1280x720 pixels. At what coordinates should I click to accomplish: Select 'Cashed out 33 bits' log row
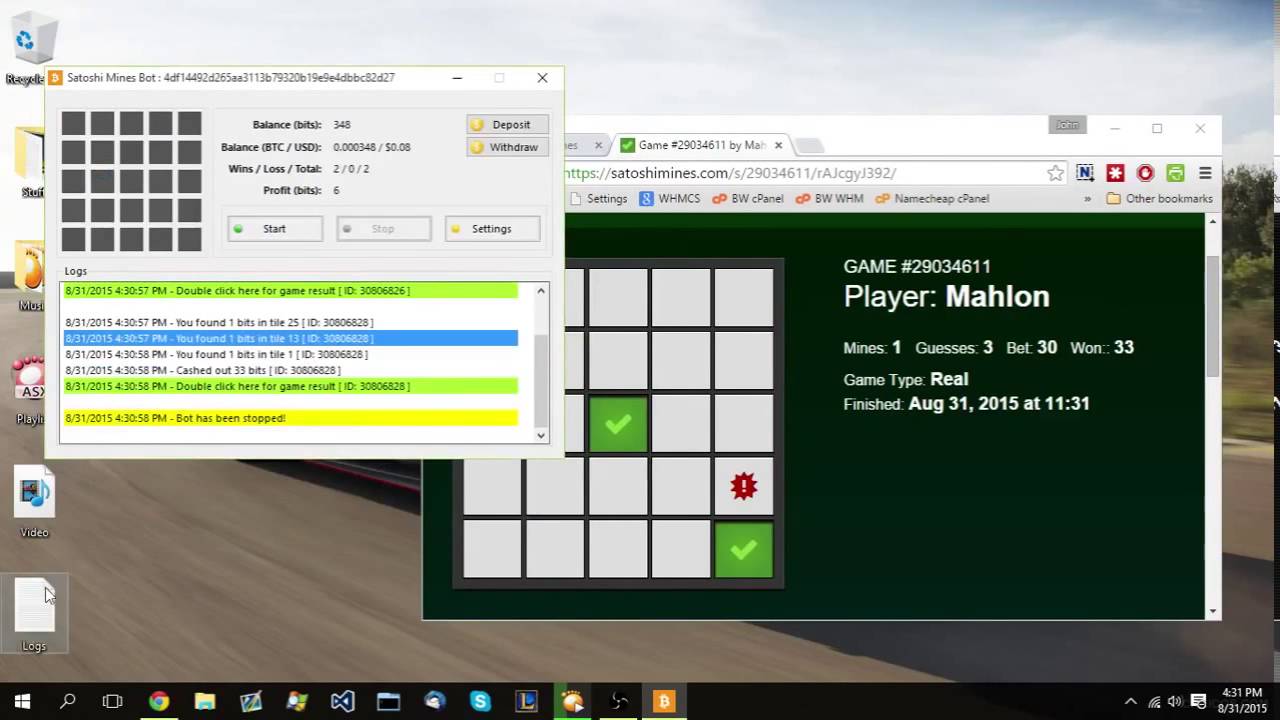(291, 370)
